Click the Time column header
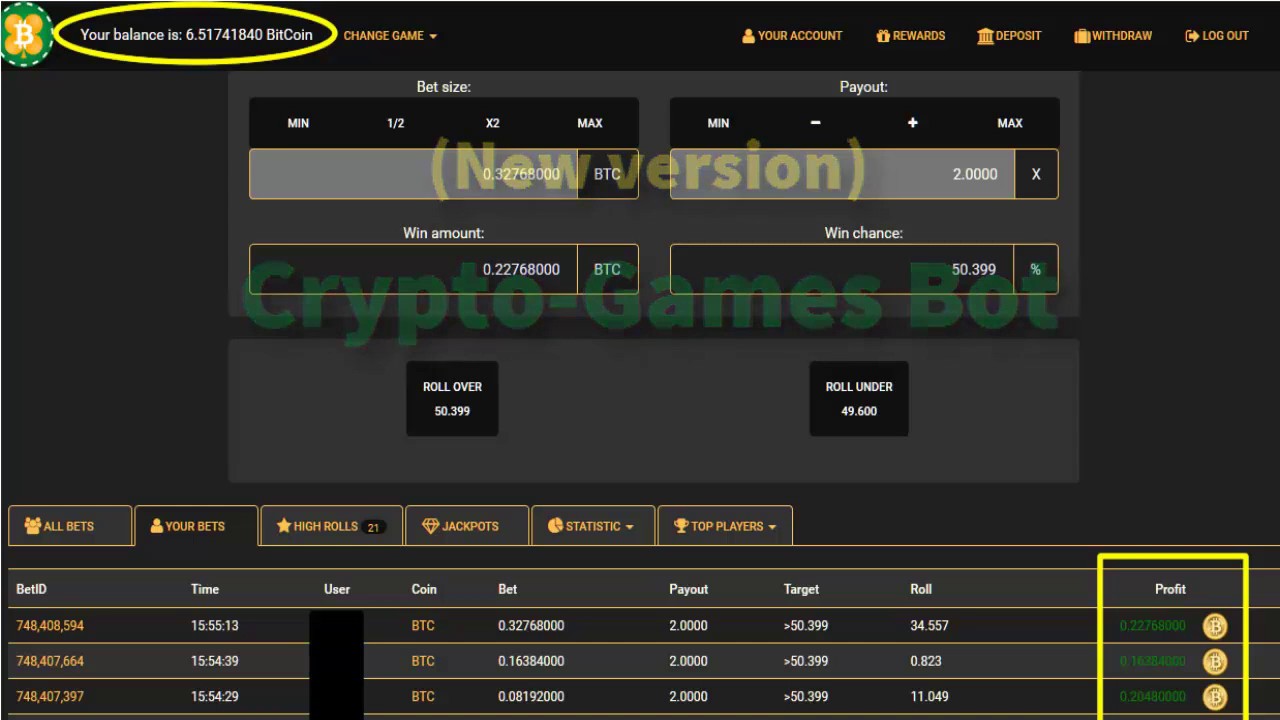This screenshot has width=1280, height=720. pyautogui.click(x=205, y=589)
